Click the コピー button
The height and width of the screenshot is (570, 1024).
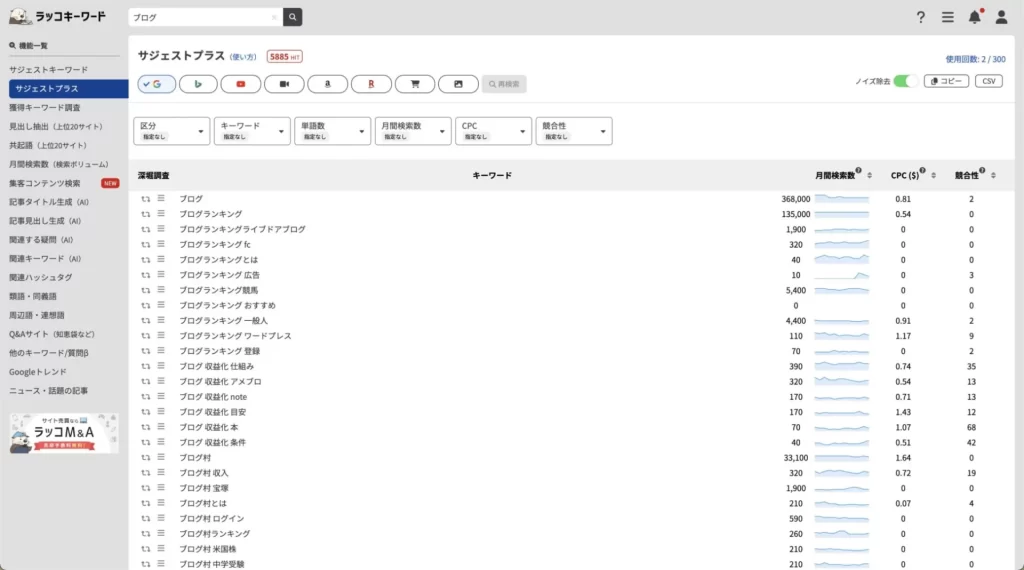point(946,81)
